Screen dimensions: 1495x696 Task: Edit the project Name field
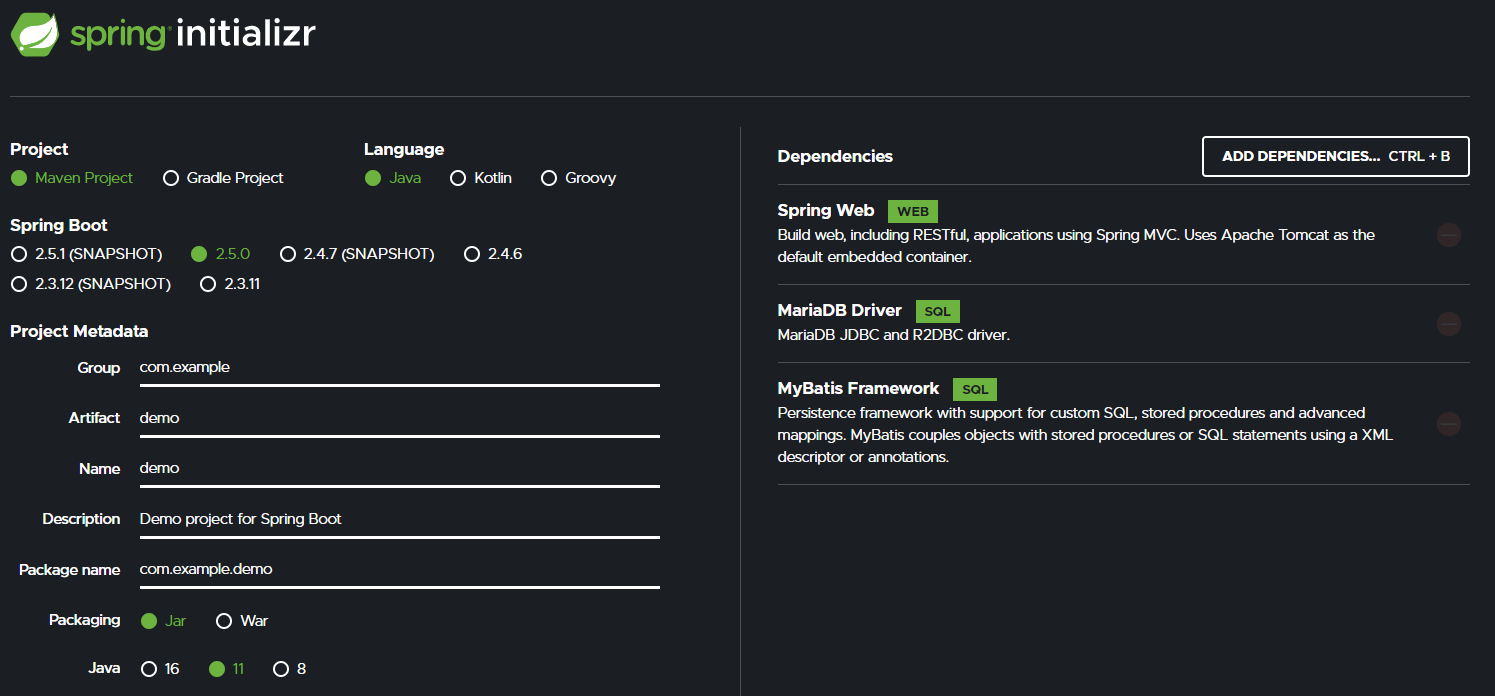pos(400,468)
